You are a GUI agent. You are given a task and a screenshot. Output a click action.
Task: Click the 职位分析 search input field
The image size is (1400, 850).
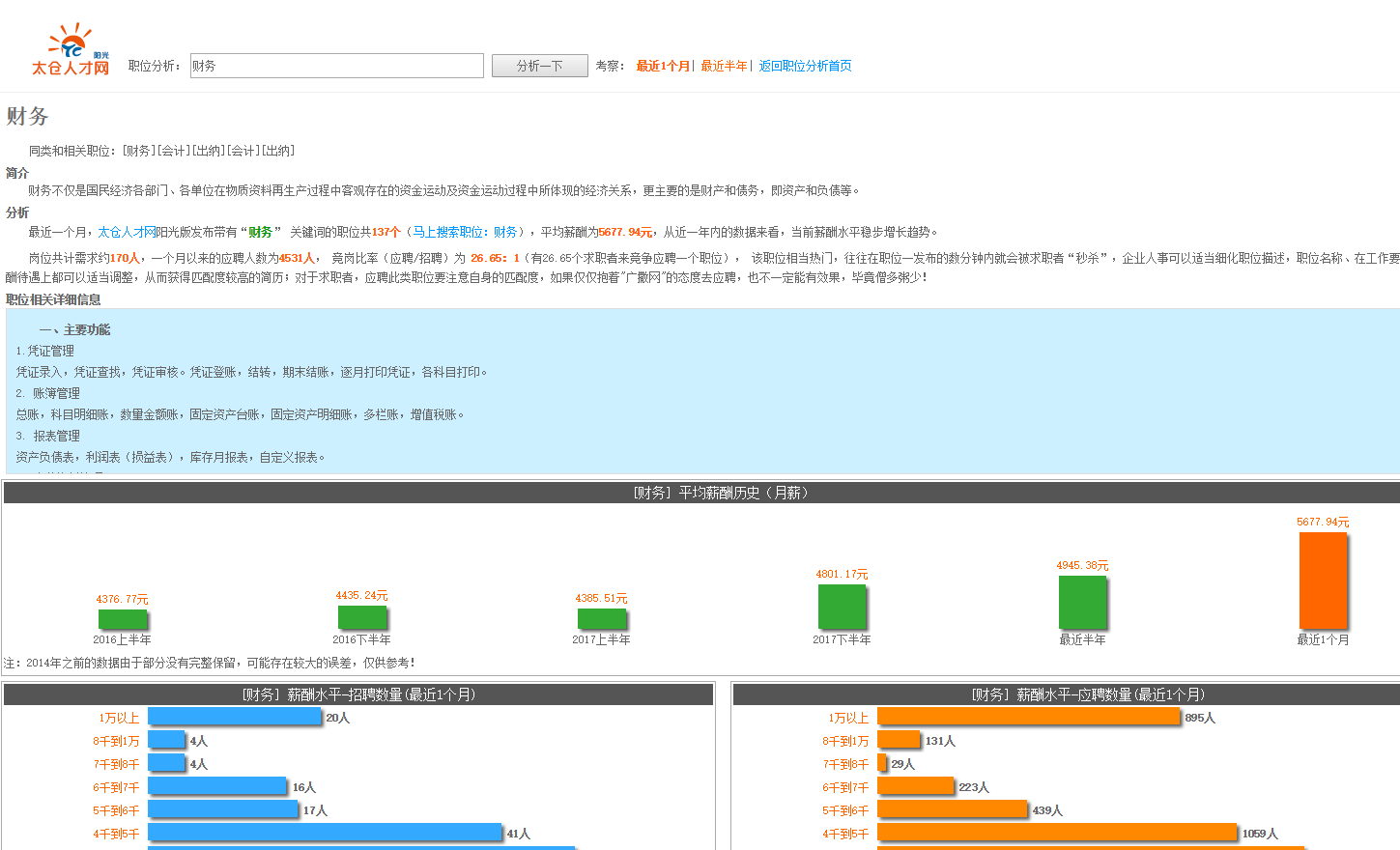pyautogui.click(x=336, y=65)
